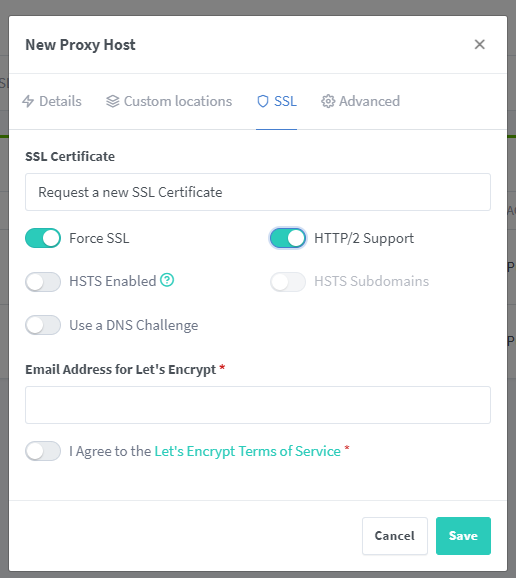
Task: Open the Custom locations tab
Action: [x=169, y=101]
